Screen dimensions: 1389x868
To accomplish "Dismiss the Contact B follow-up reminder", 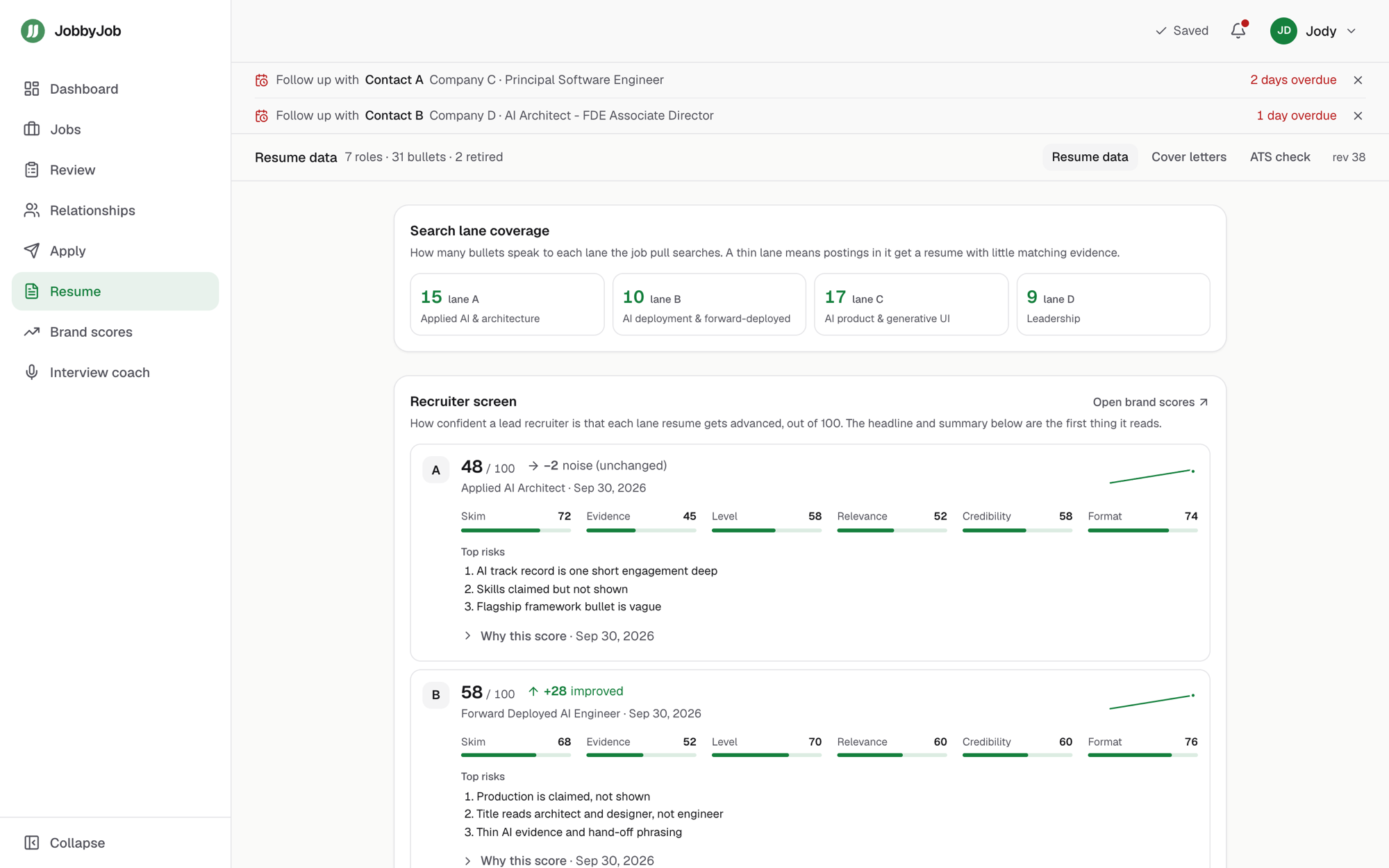I will click(1358, 116).
